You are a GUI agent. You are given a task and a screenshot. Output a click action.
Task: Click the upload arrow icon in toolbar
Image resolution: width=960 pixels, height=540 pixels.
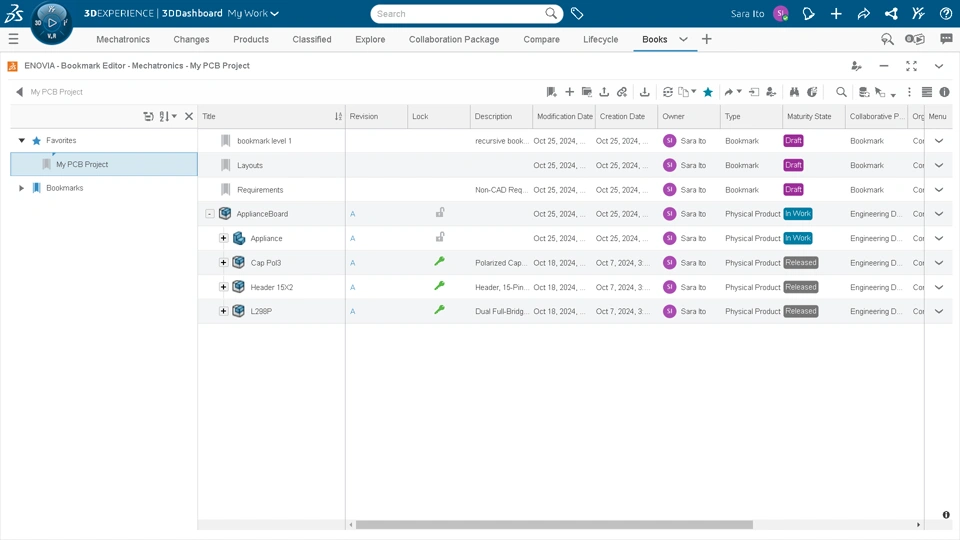(604, 92)
